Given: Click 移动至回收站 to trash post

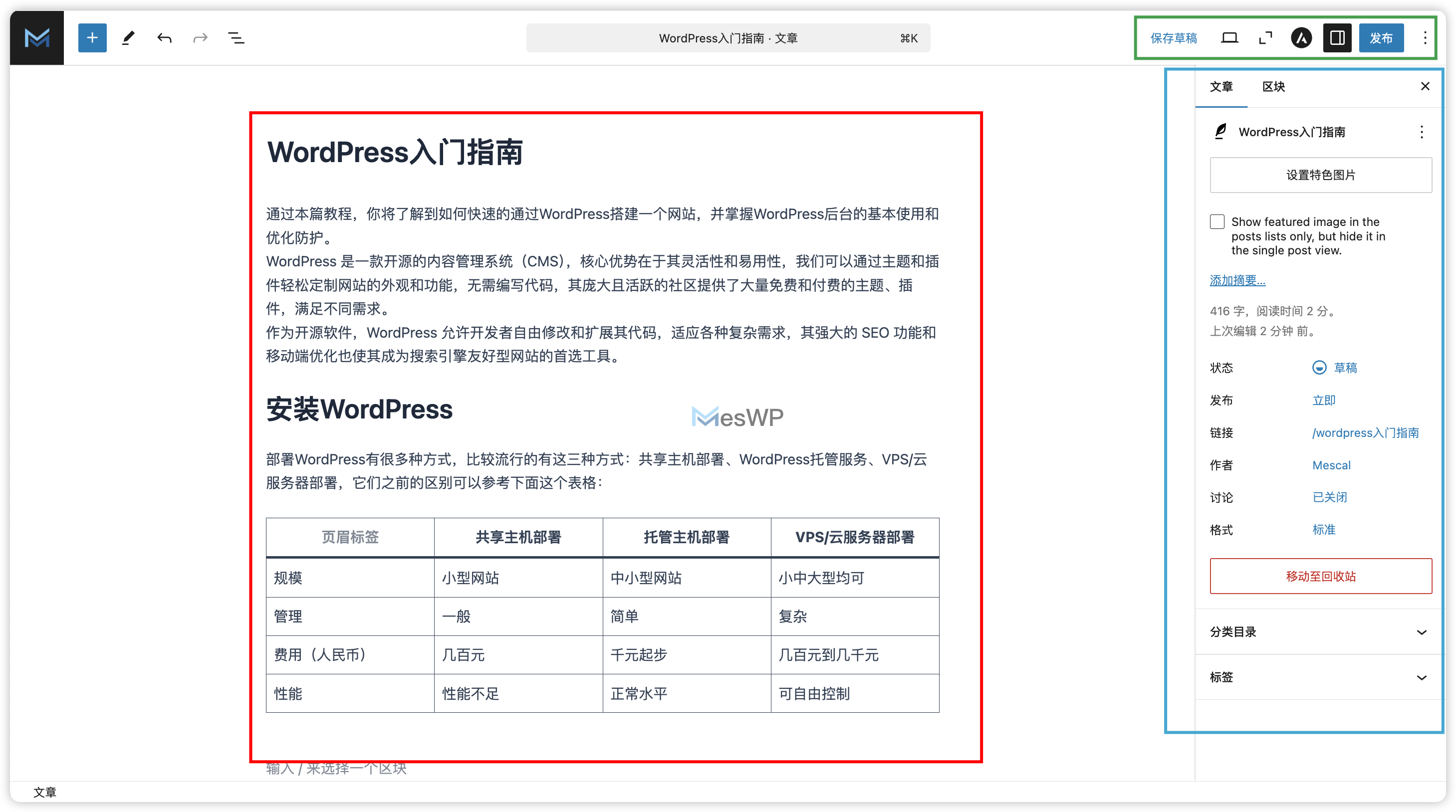Looking at the screenshot, I should click(1320, 577).
